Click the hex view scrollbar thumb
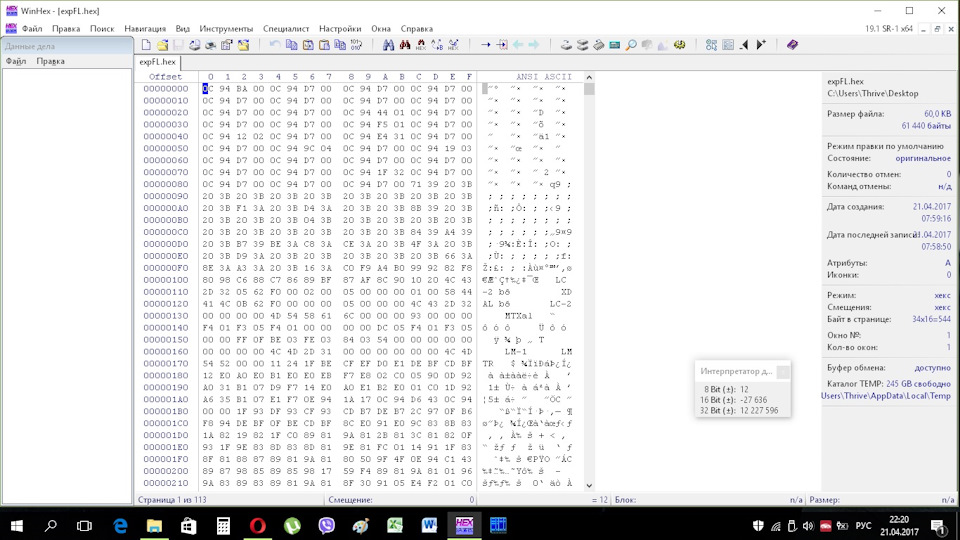This screenshot has width=960, height=540. (x=589, y=89)
